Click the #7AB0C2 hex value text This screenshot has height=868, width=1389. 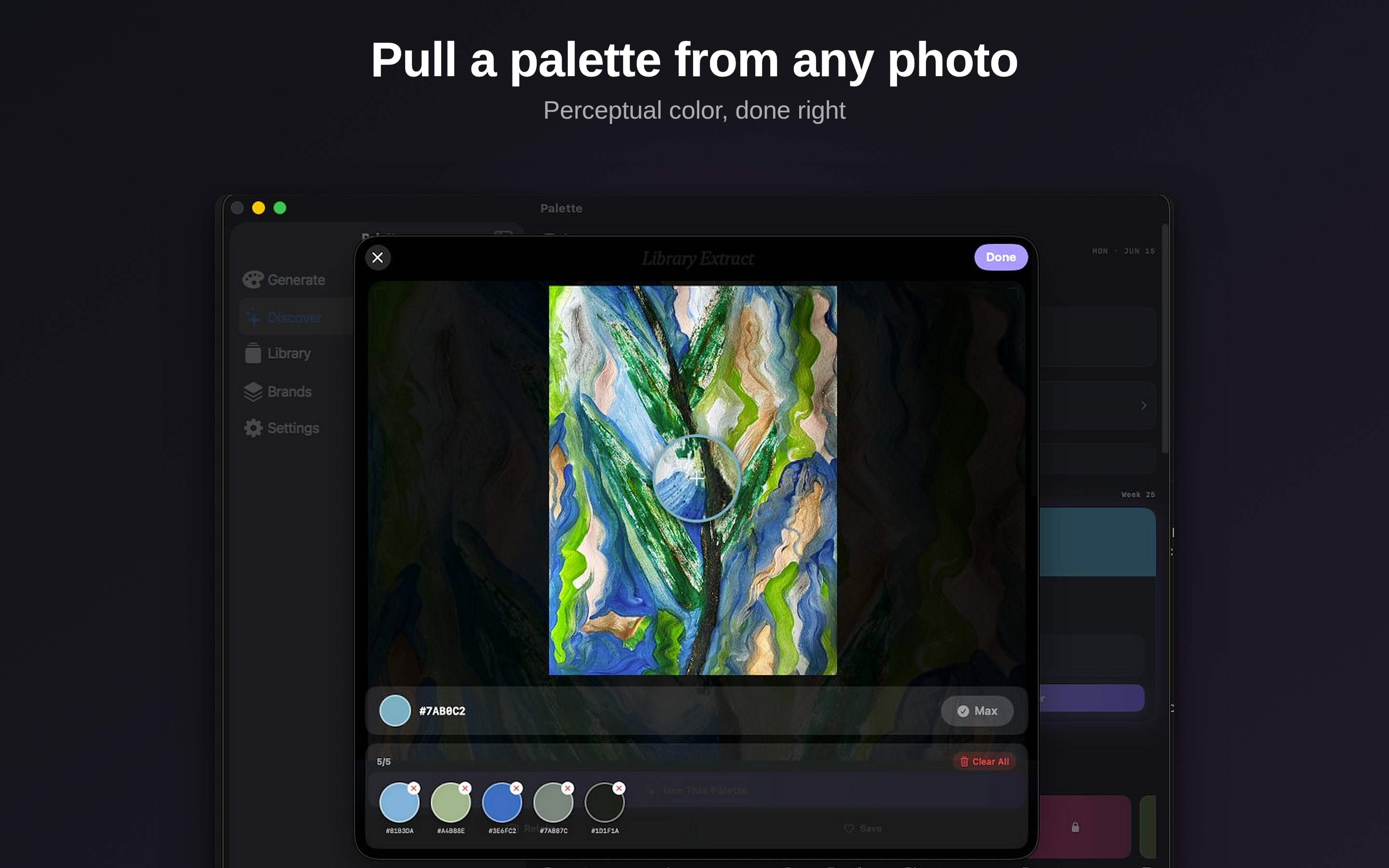point(442,711)
